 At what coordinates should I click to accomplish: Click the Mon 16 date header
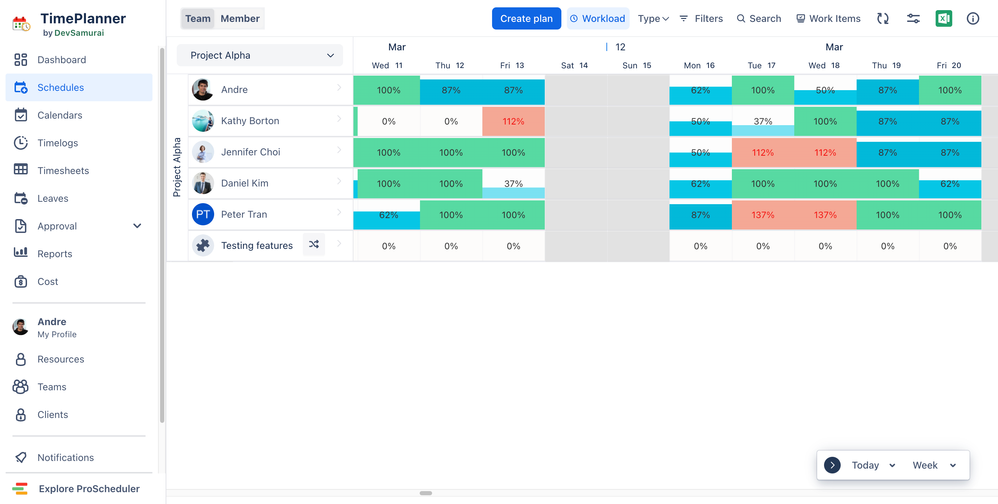699,66
